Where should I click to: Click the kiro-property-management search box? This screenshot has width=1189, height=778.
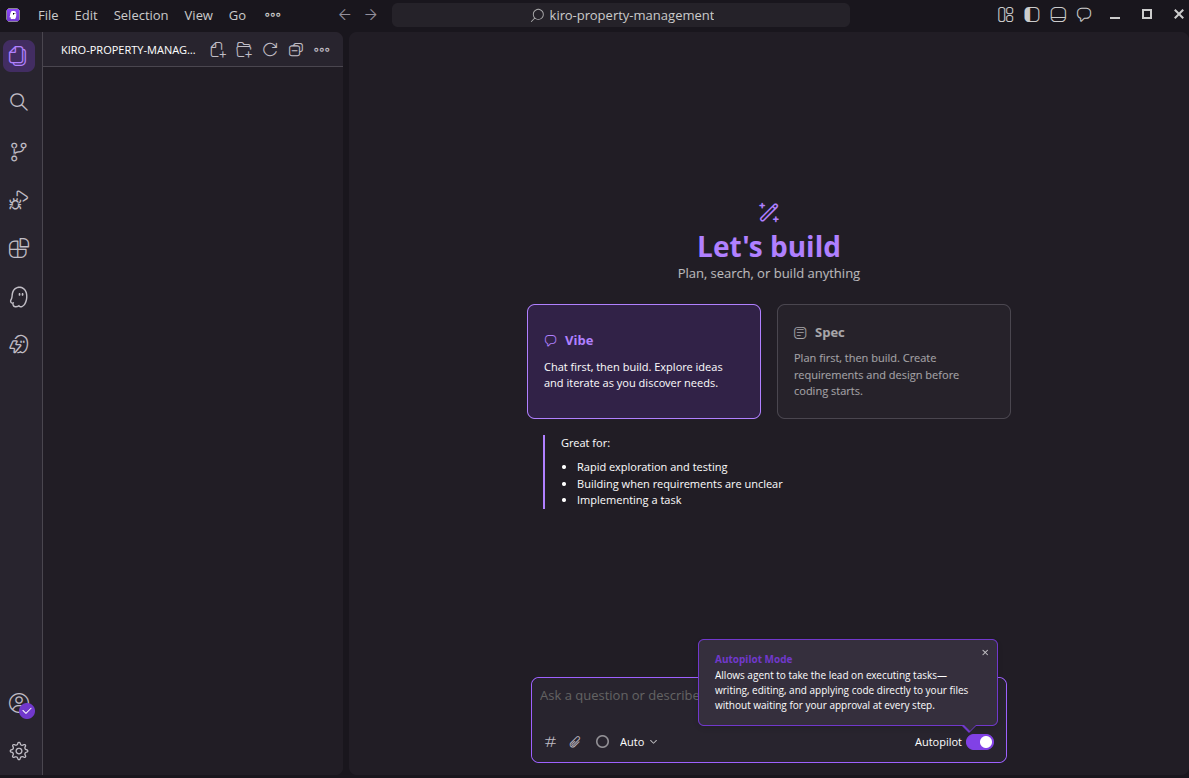[x=621, y=15]
